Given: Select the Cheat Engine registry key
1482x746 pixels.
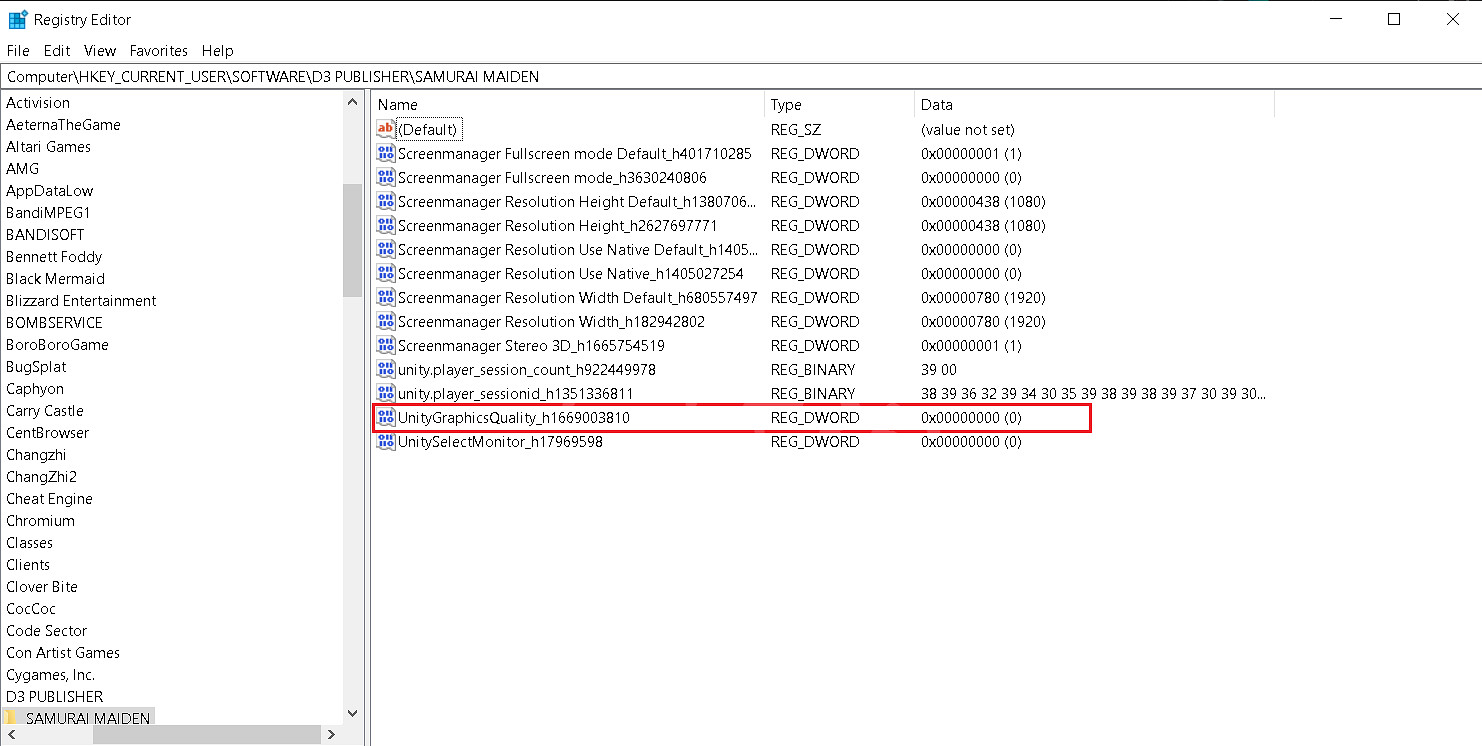Looking at the screenshot, I should (49, 499).
